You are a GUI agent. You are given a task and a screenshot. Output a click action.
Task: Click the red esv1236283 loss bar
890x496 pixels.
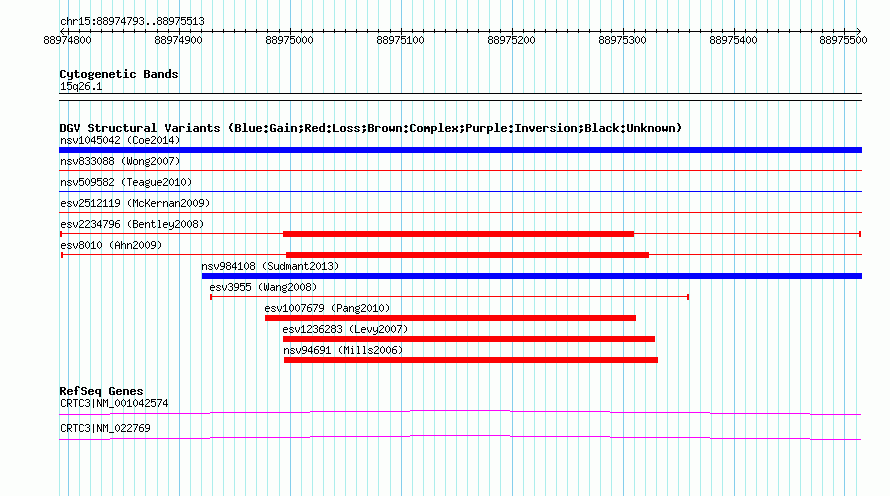pos(469,339)
